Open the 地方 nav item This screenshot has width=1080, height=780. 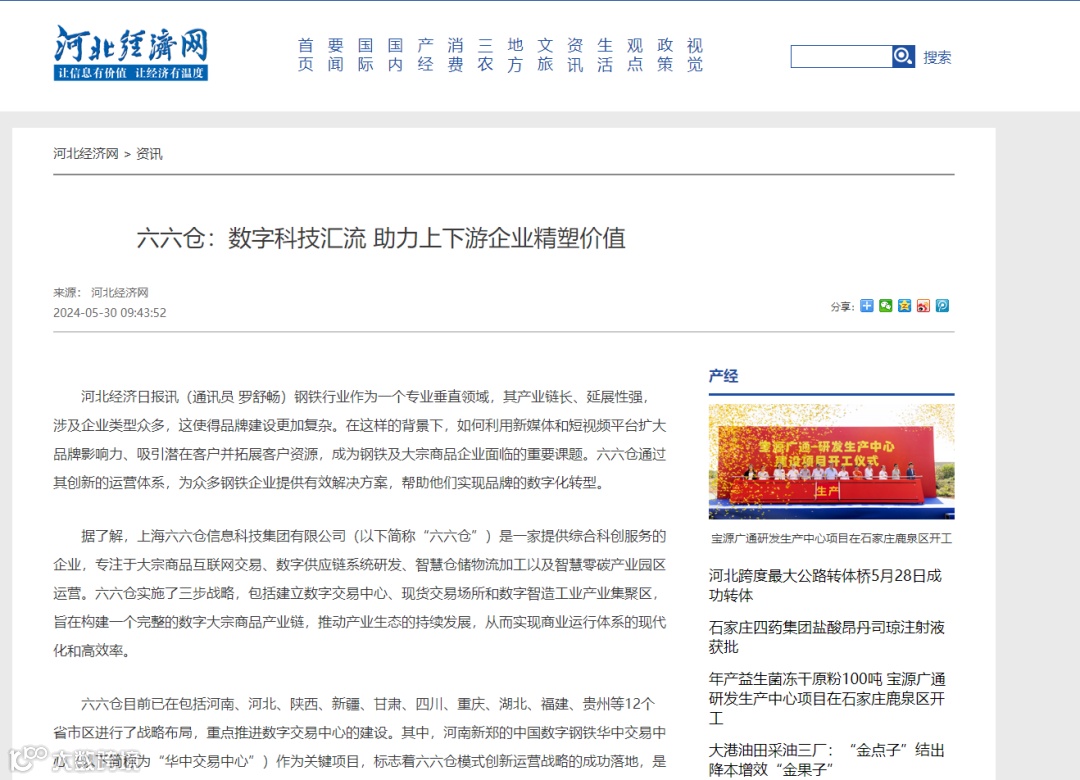coord(515,55)
